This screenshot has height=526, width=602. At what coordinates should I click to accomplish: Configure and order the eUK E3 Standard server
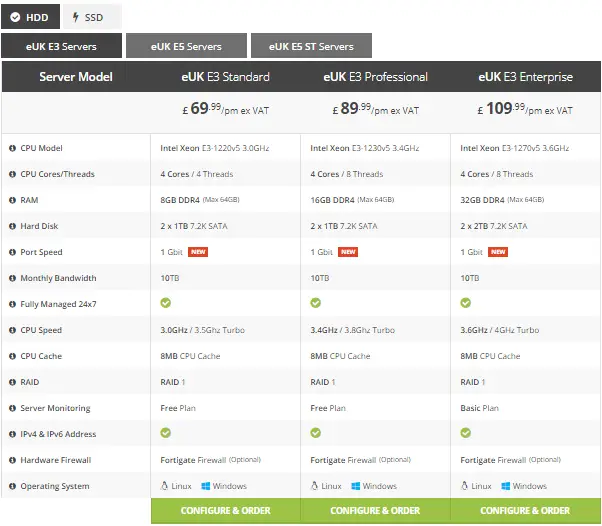(x=226, y=511)
